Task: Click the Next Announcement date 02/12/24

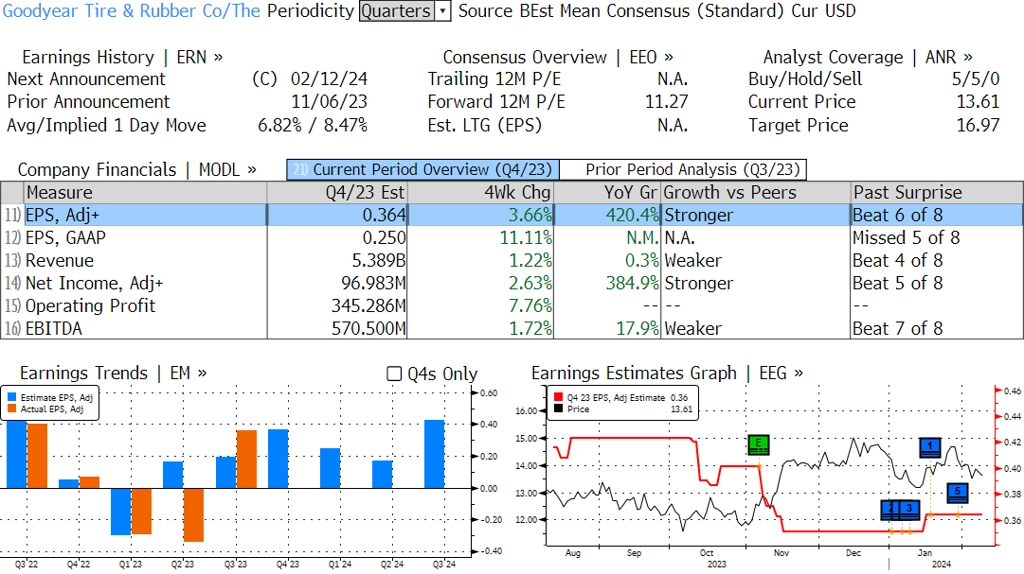Action: 329,79
